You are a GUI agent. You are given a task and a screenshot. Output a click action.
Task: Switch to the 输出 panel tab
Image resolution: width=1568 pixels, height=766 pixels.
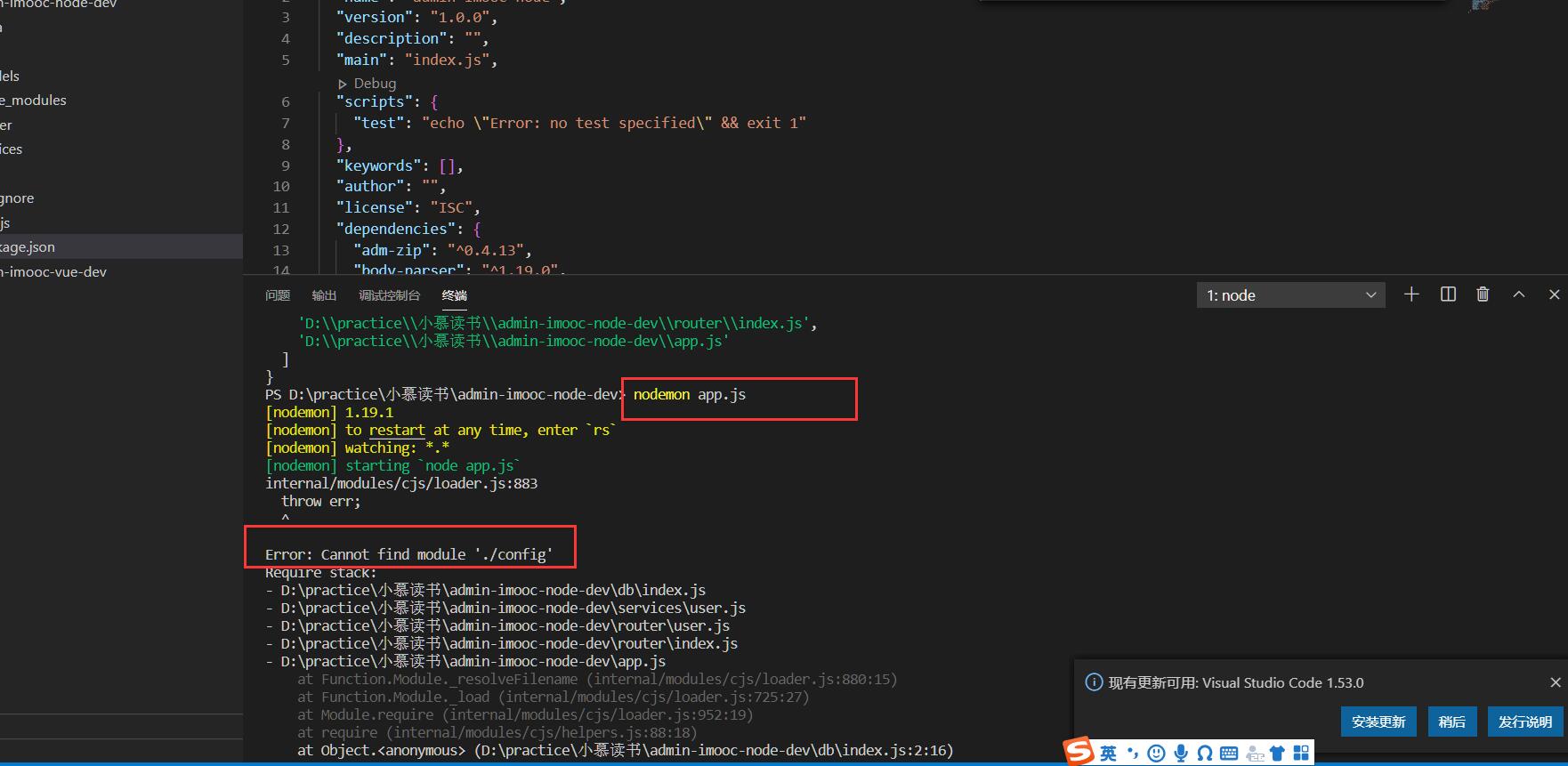click(x=324, y=295)
